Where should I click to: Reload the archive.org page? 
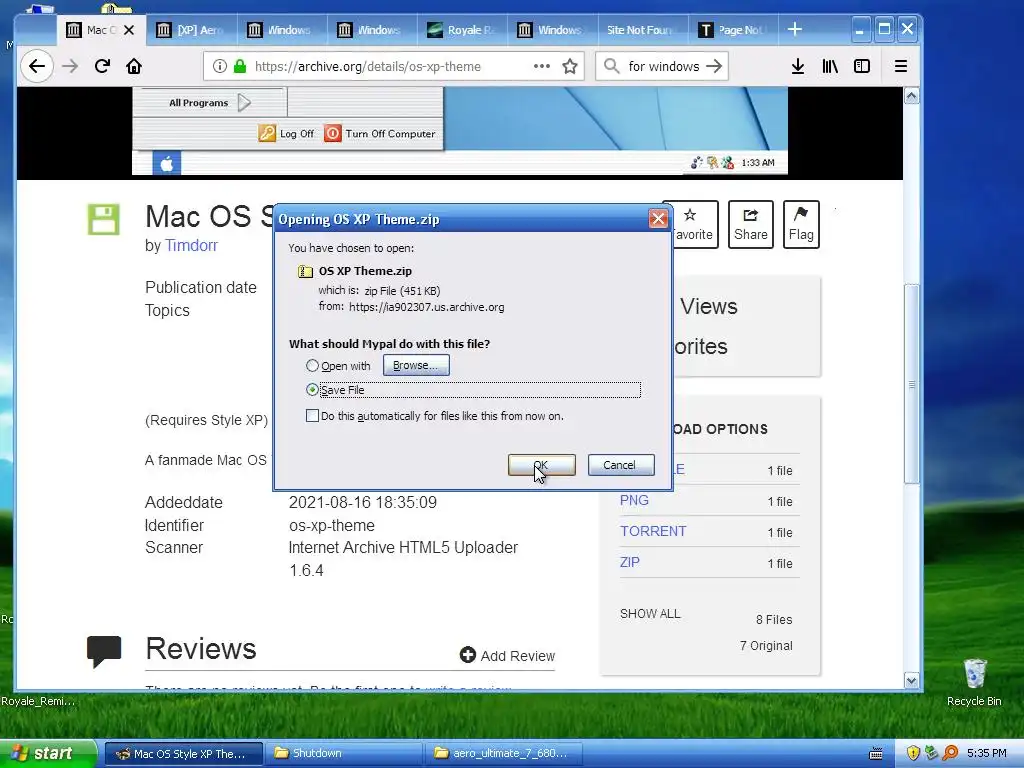[102, 66]
